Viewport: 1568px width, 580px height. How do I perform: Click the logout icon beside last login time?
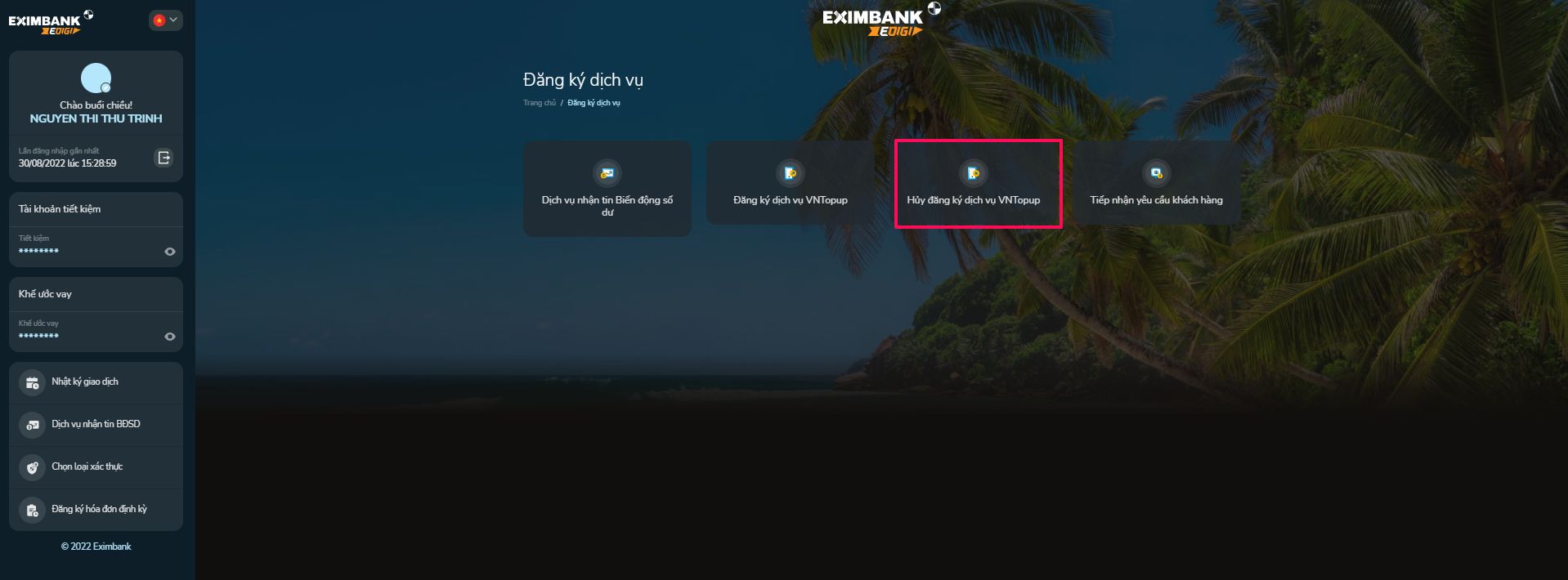[164, 158]
